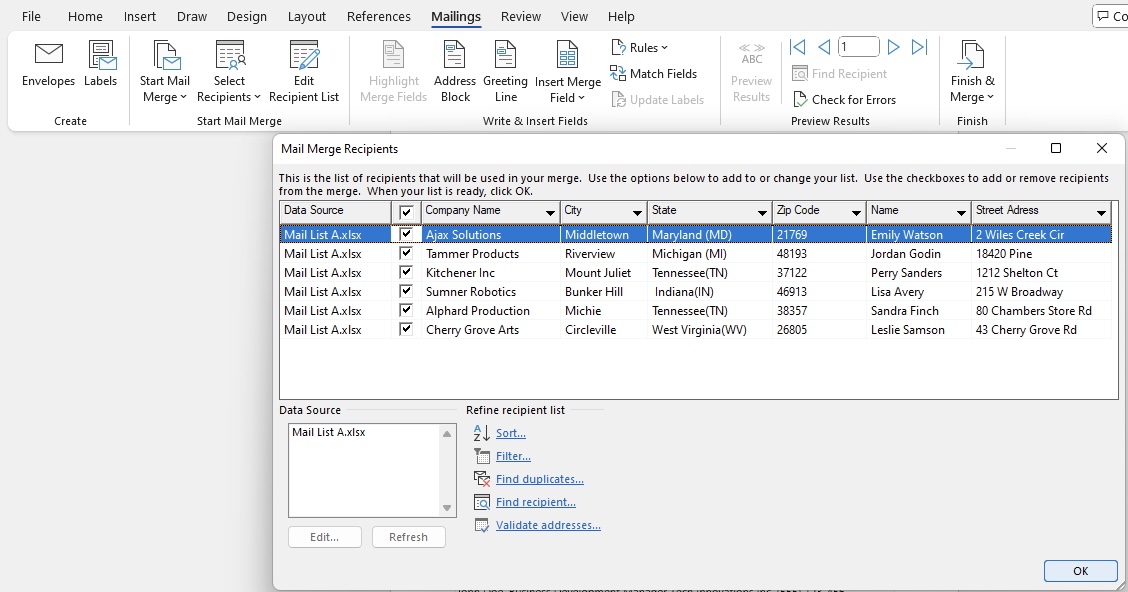
Task: Open the Envelopes tool
Action: [48, 65]
